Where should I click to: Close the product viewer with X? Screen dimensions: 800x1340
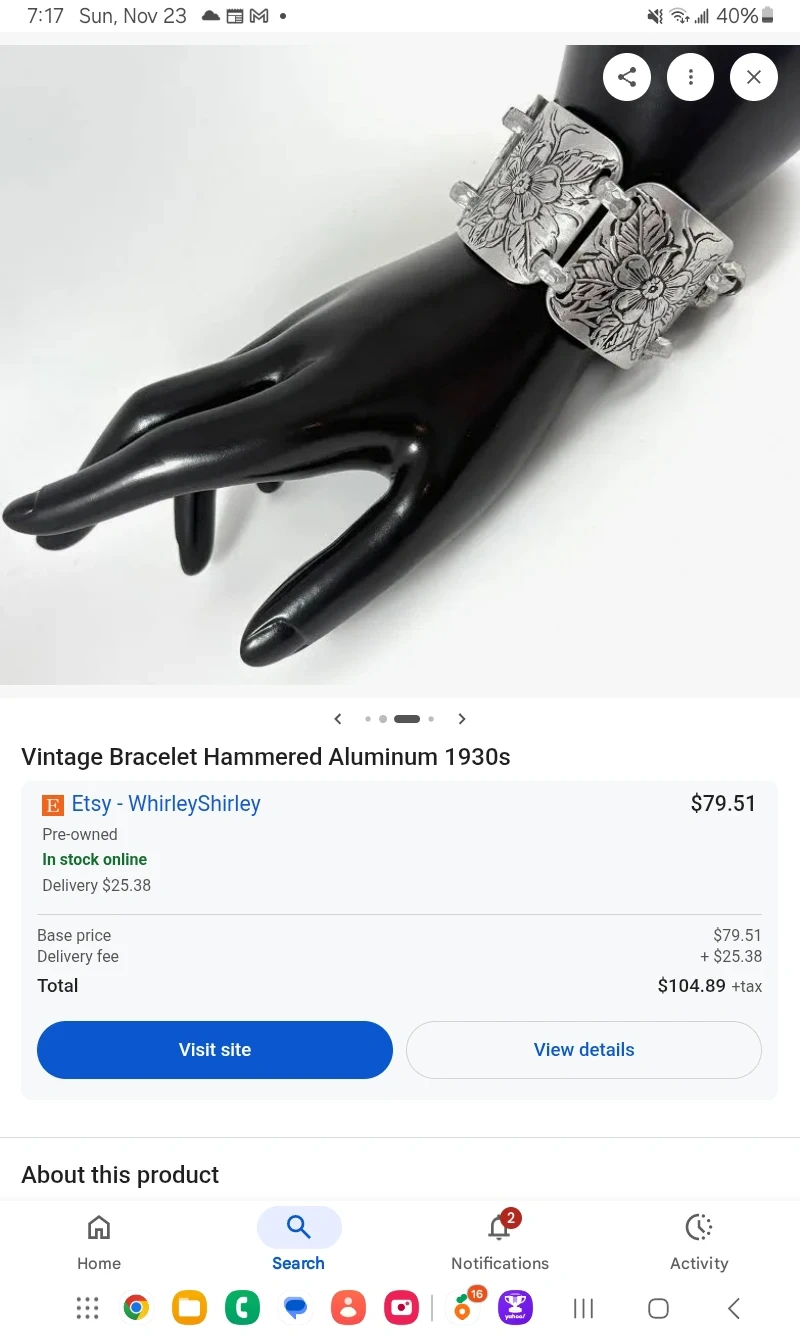pyautogui.click(x=754, y=77)
